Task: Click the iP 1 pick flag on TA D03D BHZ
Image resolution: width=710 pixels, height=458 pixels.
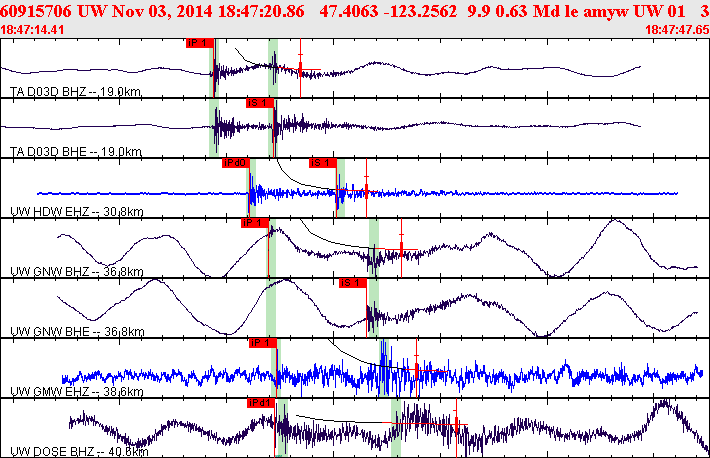Action: (199, 43)
